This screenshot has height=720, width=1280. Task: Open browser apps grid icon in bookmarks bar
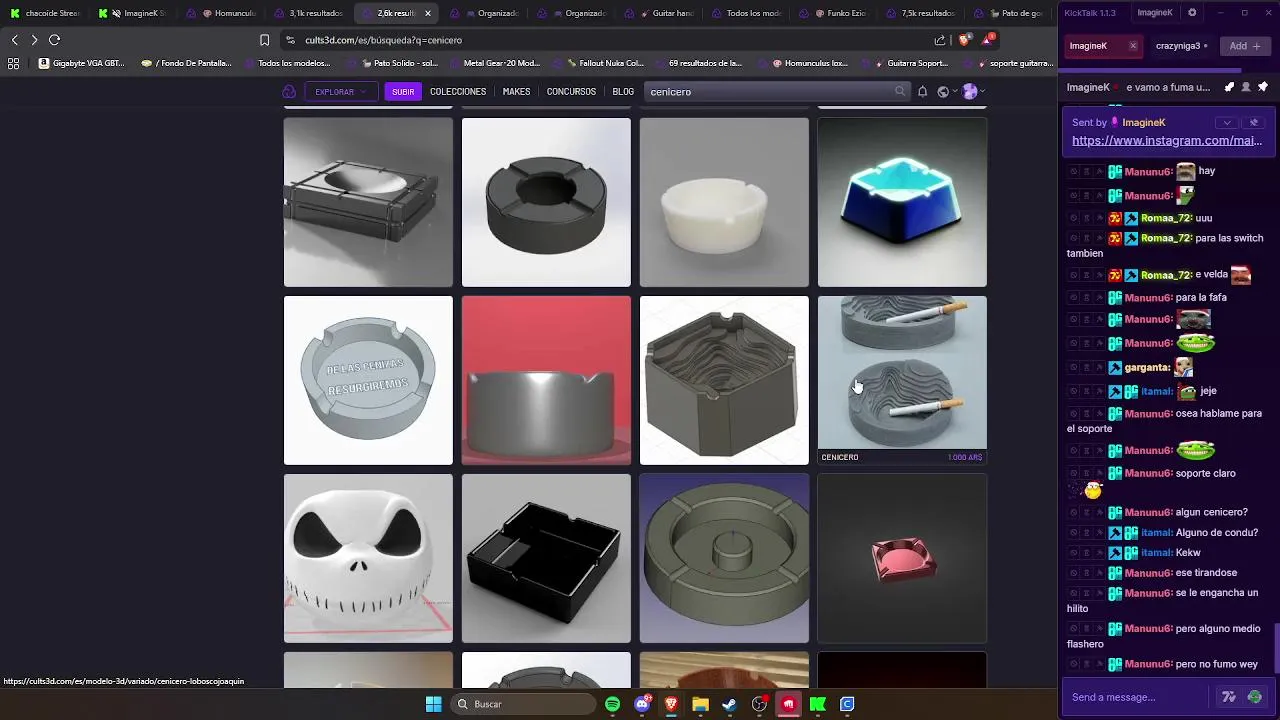(x=13, y=63)
